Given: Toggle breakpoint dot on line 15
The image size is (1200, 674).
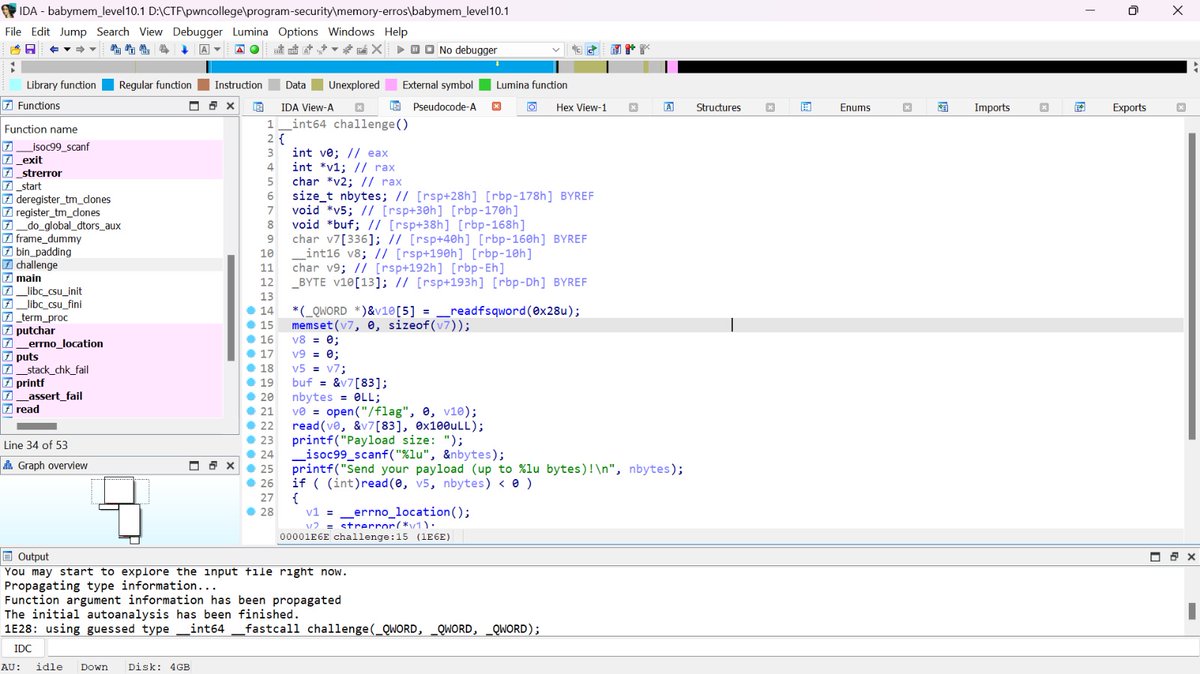Looking at the screenshot, I should (x=252, y=325).
